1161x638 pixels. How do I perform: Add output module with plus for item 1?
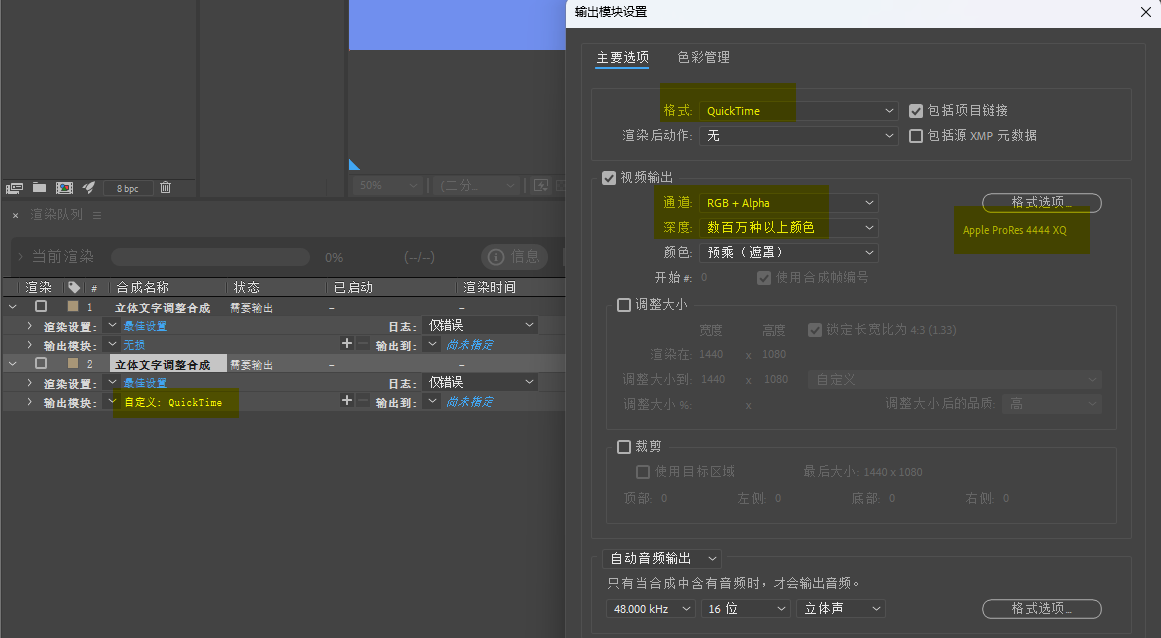(x=347, y=343)
